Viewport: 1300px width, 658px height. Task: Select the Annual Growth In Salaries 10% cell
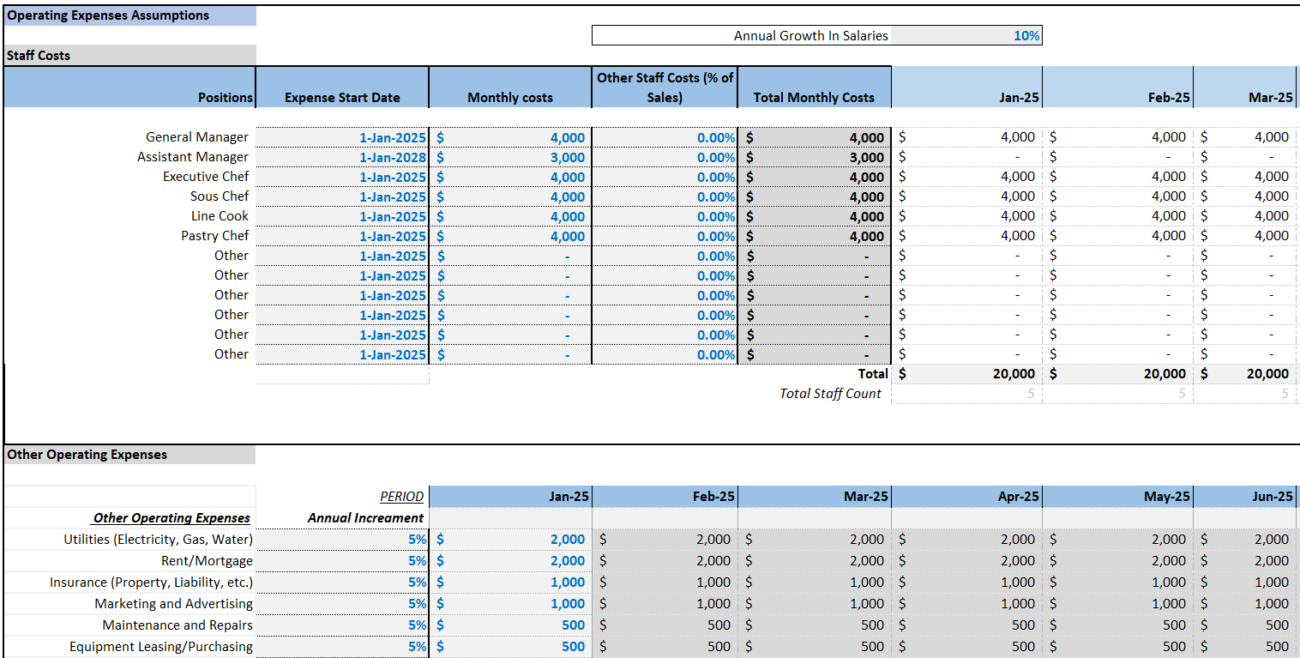point(966,36)
